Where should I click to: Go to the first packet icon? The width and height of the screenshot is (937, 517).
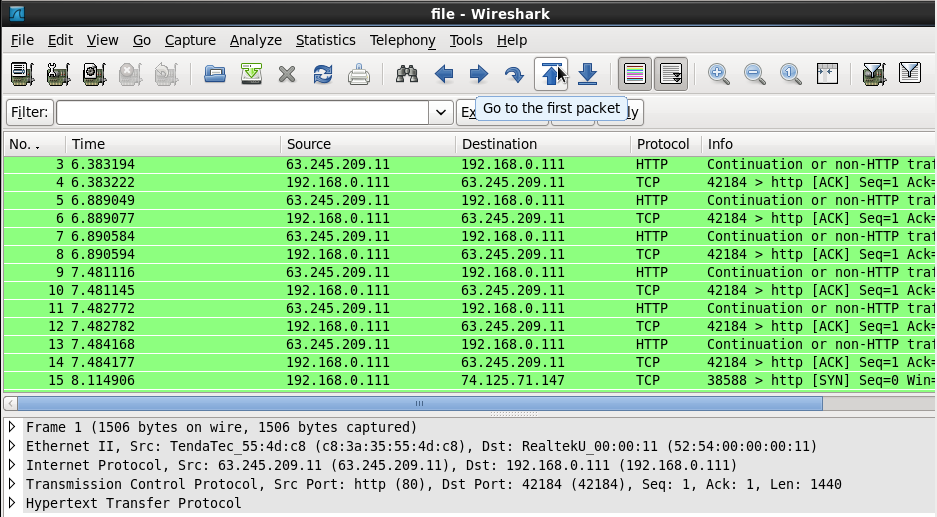pos(551,74)
